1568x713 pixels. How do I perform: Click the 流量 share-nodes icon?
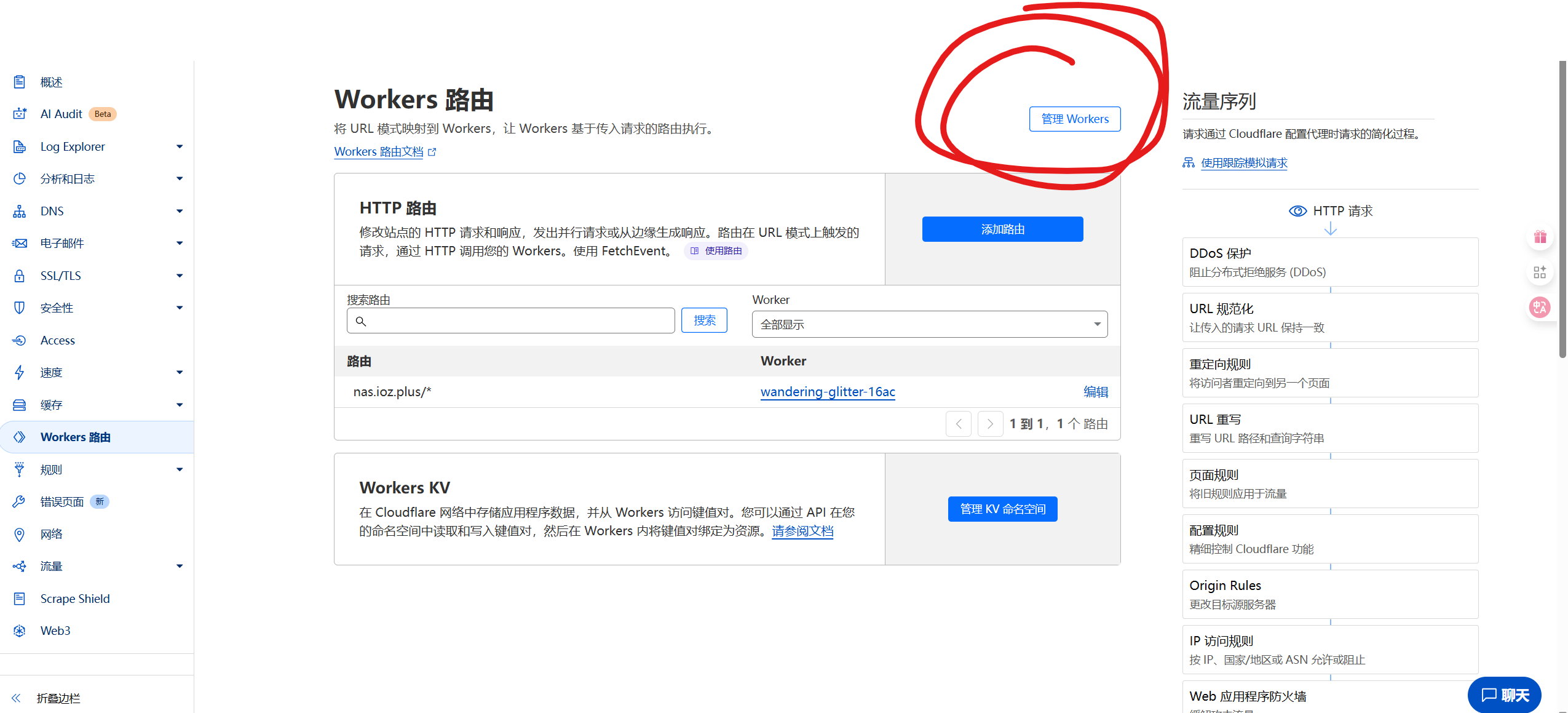(x=20, y=566)
